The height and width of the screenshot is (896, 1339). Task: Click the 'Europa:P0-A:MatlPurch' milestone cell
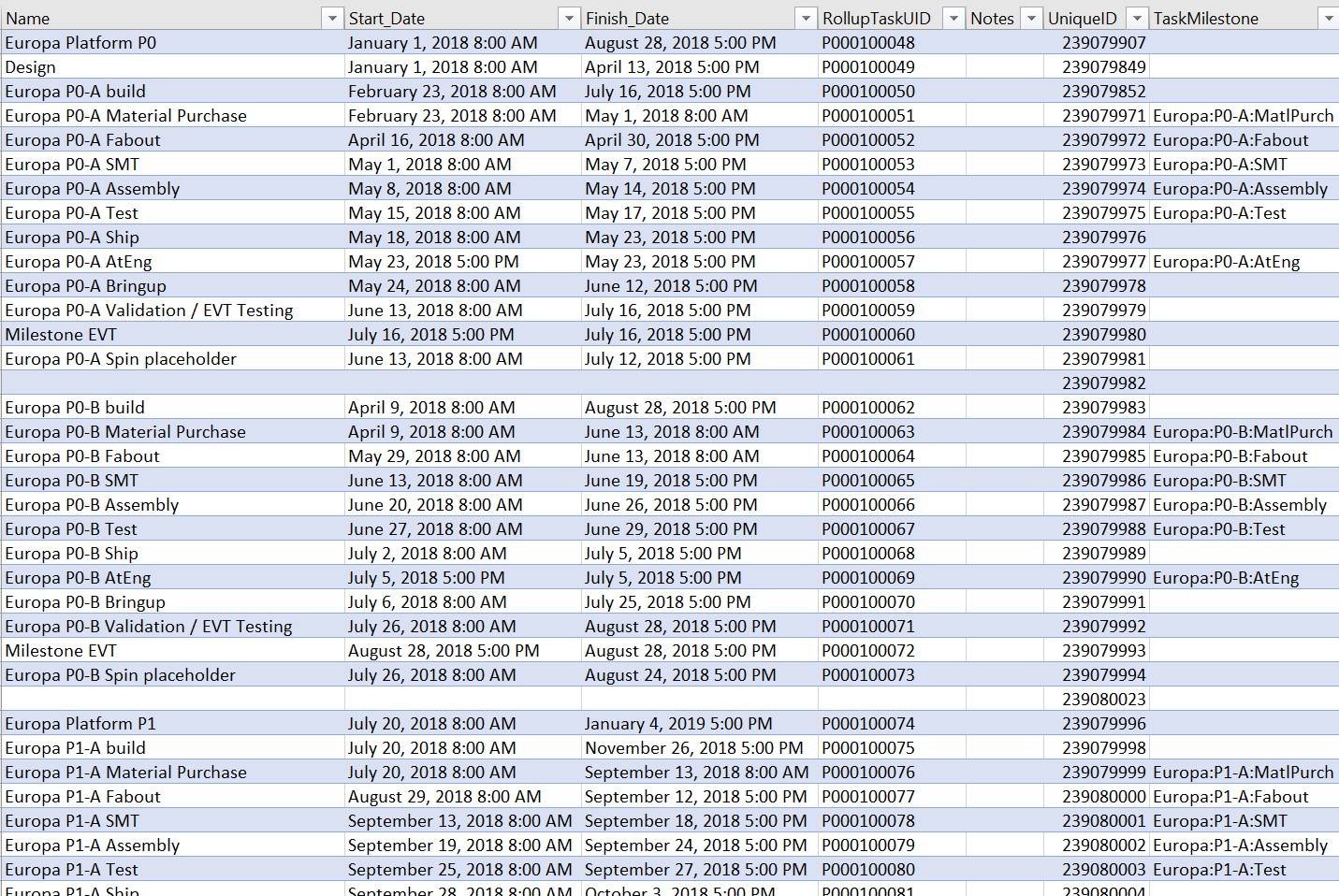click(x=1244, y=115)
